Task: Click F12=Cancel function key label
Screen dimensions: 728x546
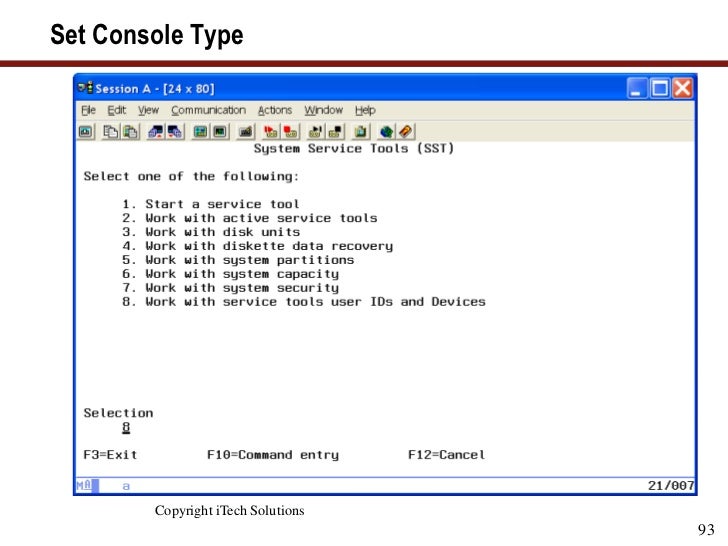Action: (x=447, y=455)
